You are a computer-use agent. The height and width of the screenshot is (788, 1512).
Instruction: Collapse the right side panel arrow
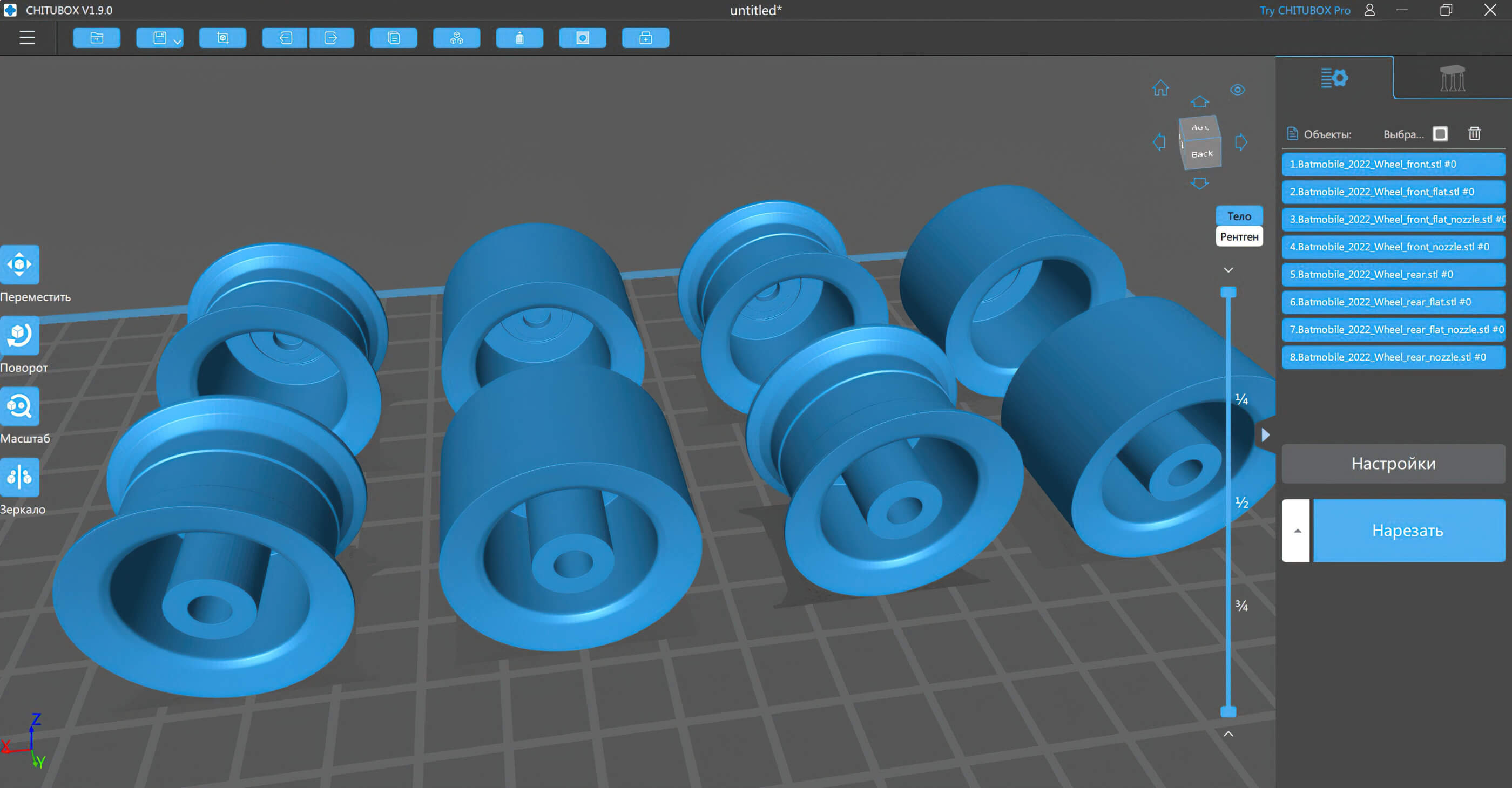1265,435
